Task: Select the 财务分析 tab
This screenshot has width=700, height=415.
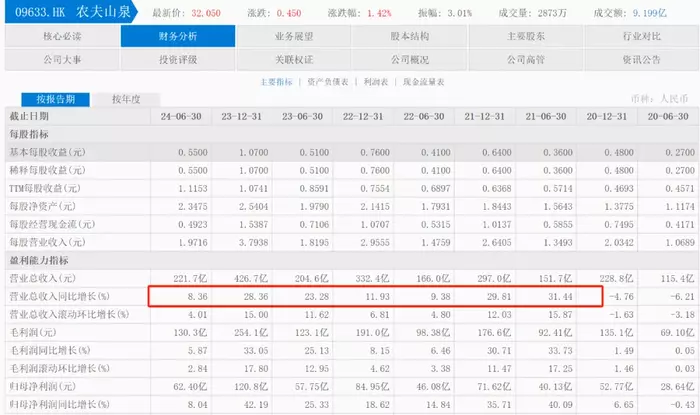Action: (178, 36)
